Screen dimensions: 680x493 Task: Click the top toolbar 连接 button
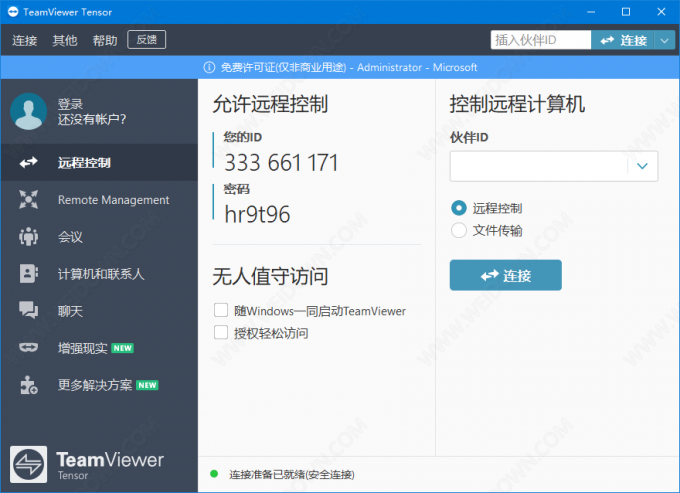623,40
